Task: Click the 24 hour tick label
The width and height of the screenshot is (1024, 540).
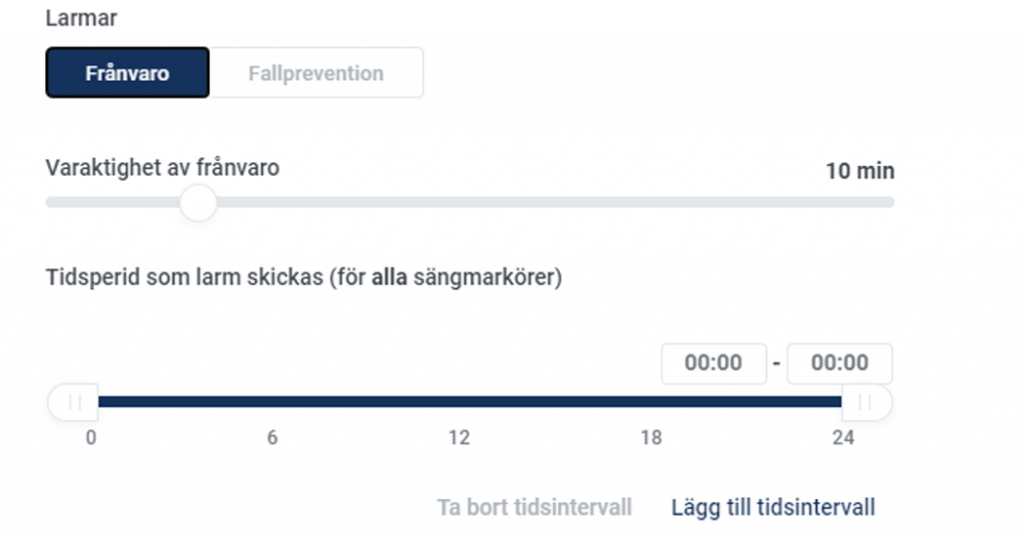Action: point(843,437)
